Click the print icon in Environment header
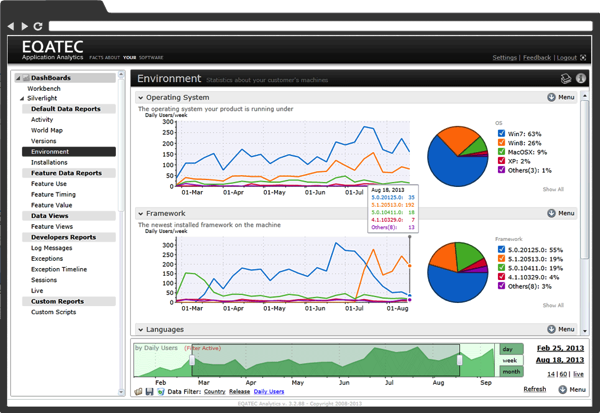 click(566, 78)
